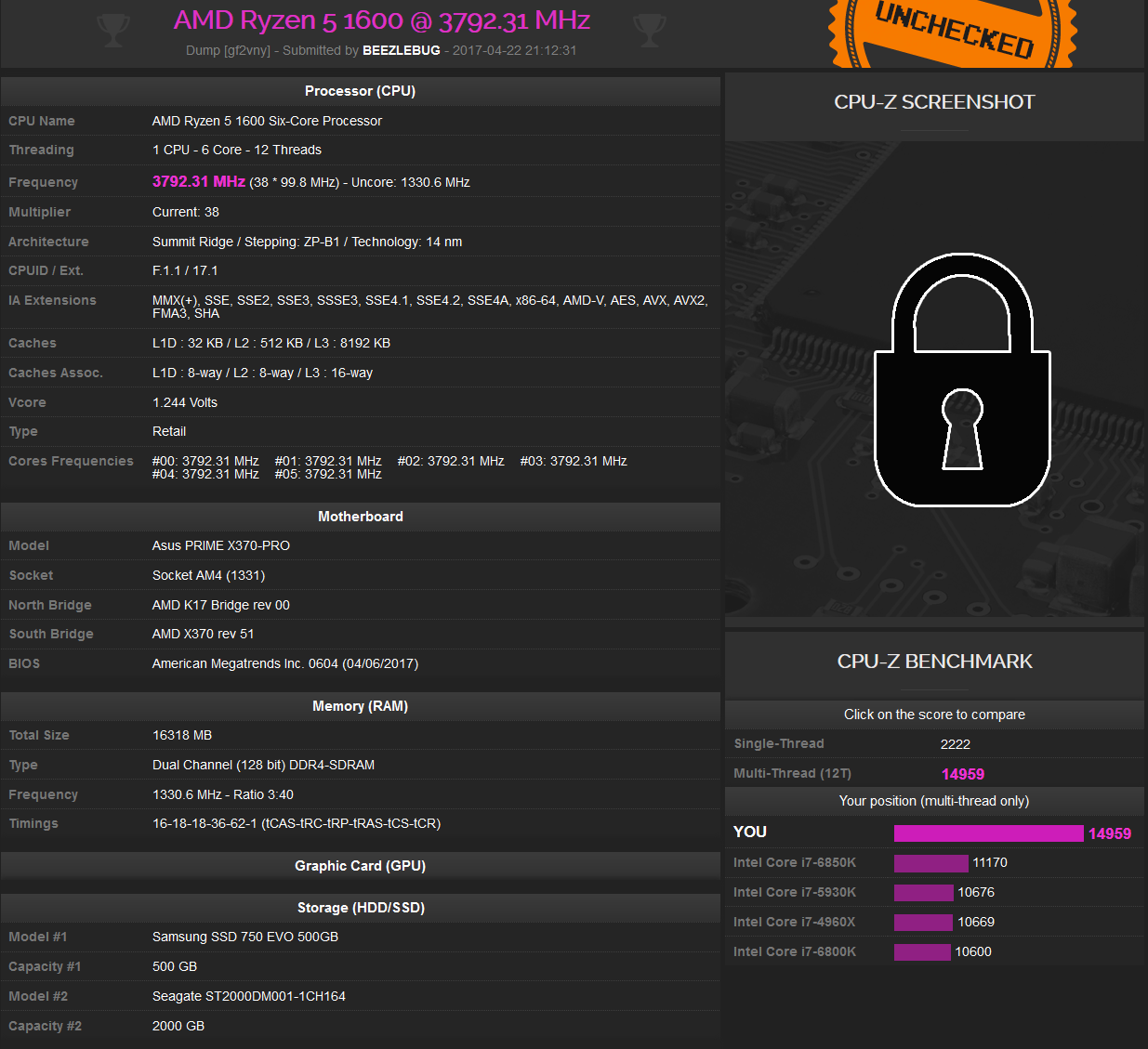The width and height of the screenshot is (1148, 1049).
Task: Click the 'Retail' CPU type value
Action: pos(169,431)
